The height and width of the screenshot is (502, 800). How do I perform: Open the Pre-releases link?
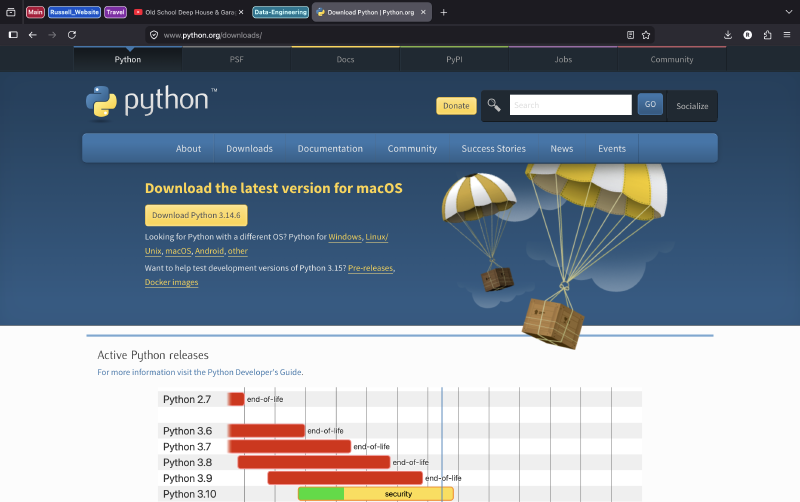click(x=370, y=268)
